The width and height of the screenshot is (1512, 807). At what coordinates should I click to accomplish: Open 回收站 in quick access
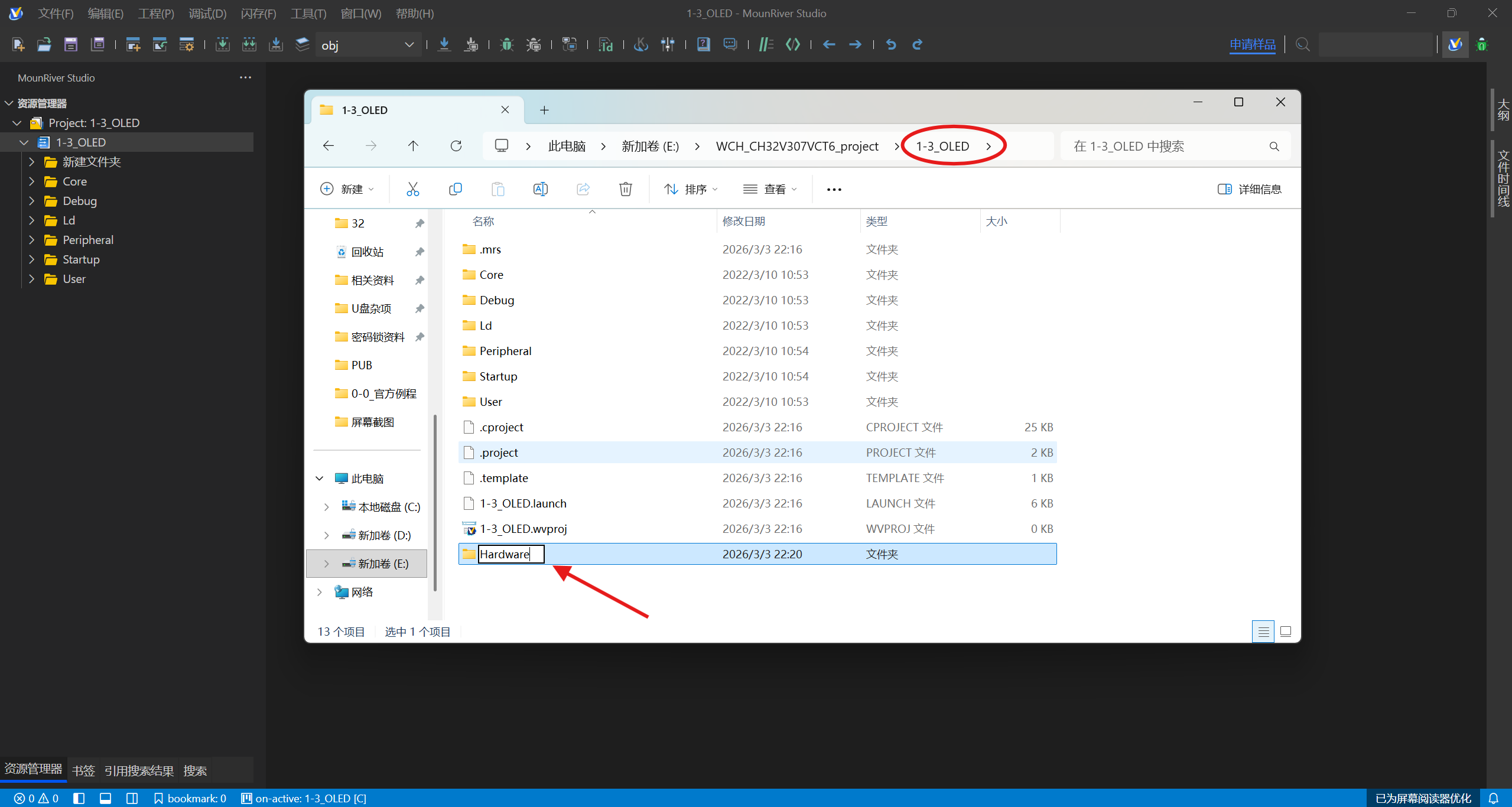tap(368, 252)
